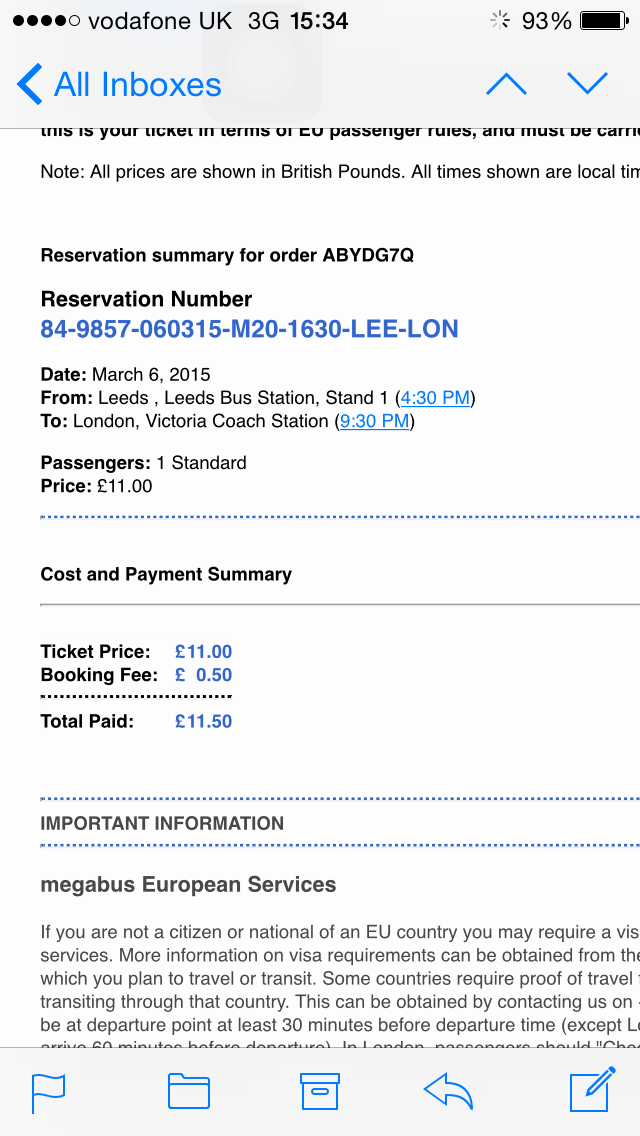Open the 4:30 PM departure time link
The width and height of the screenshot is (640, 1136).
pos(435,398)
